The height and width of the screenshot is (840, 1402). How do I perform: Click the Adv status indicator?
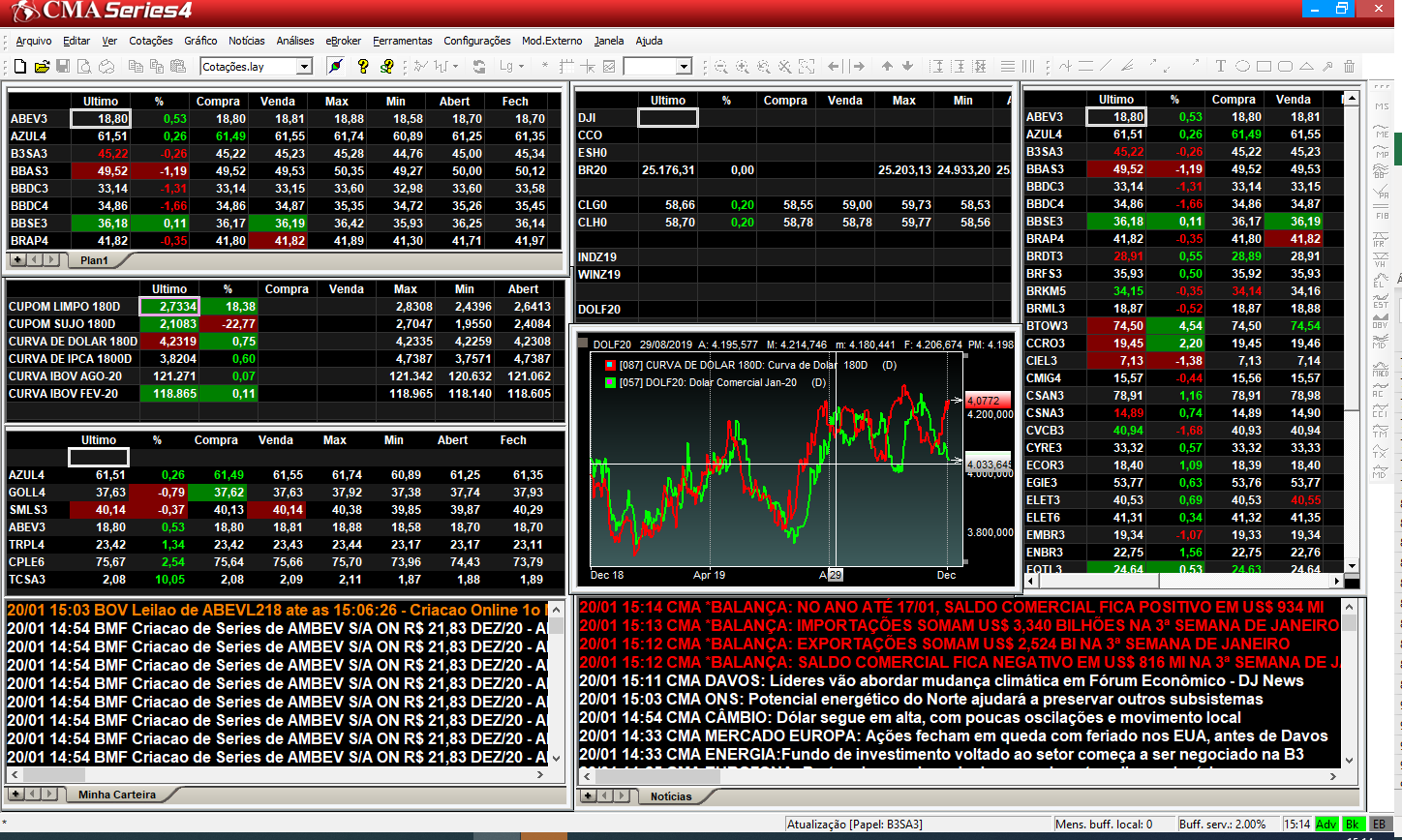point(1326,825)
